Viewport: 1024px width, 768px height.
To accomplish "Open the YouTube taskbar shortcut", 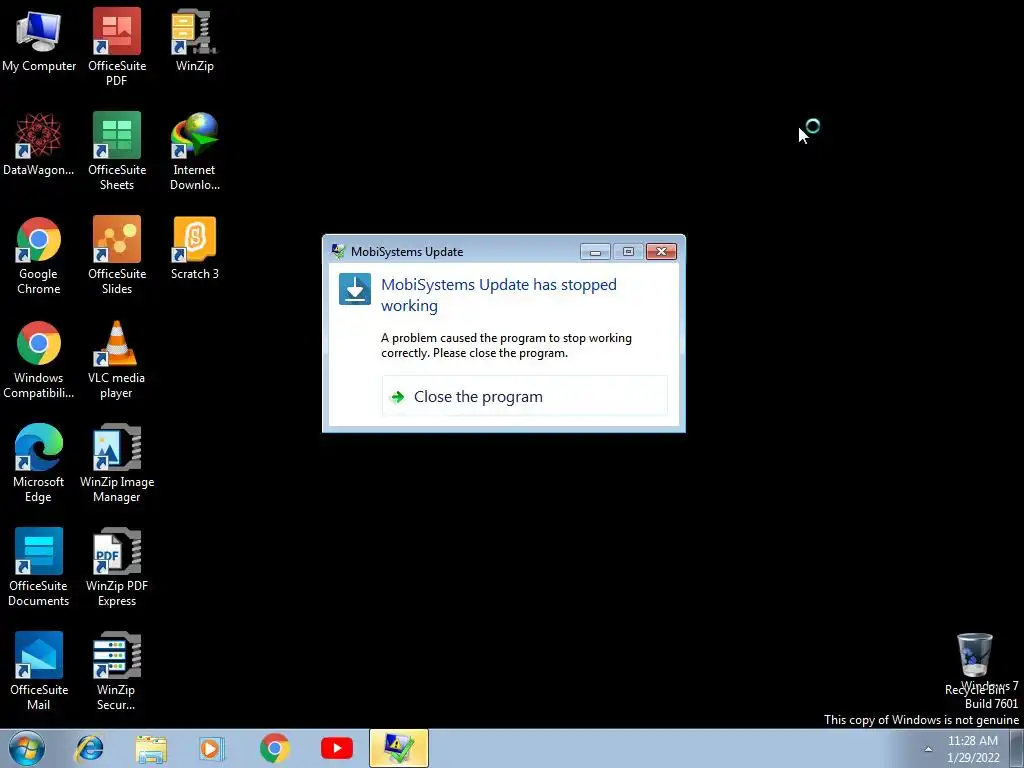I will 337,748.
